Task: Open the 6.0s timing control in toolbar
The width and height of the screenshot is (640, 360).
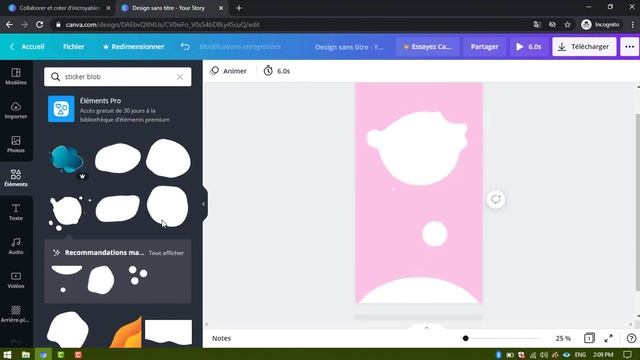Action: pos(277,71)
